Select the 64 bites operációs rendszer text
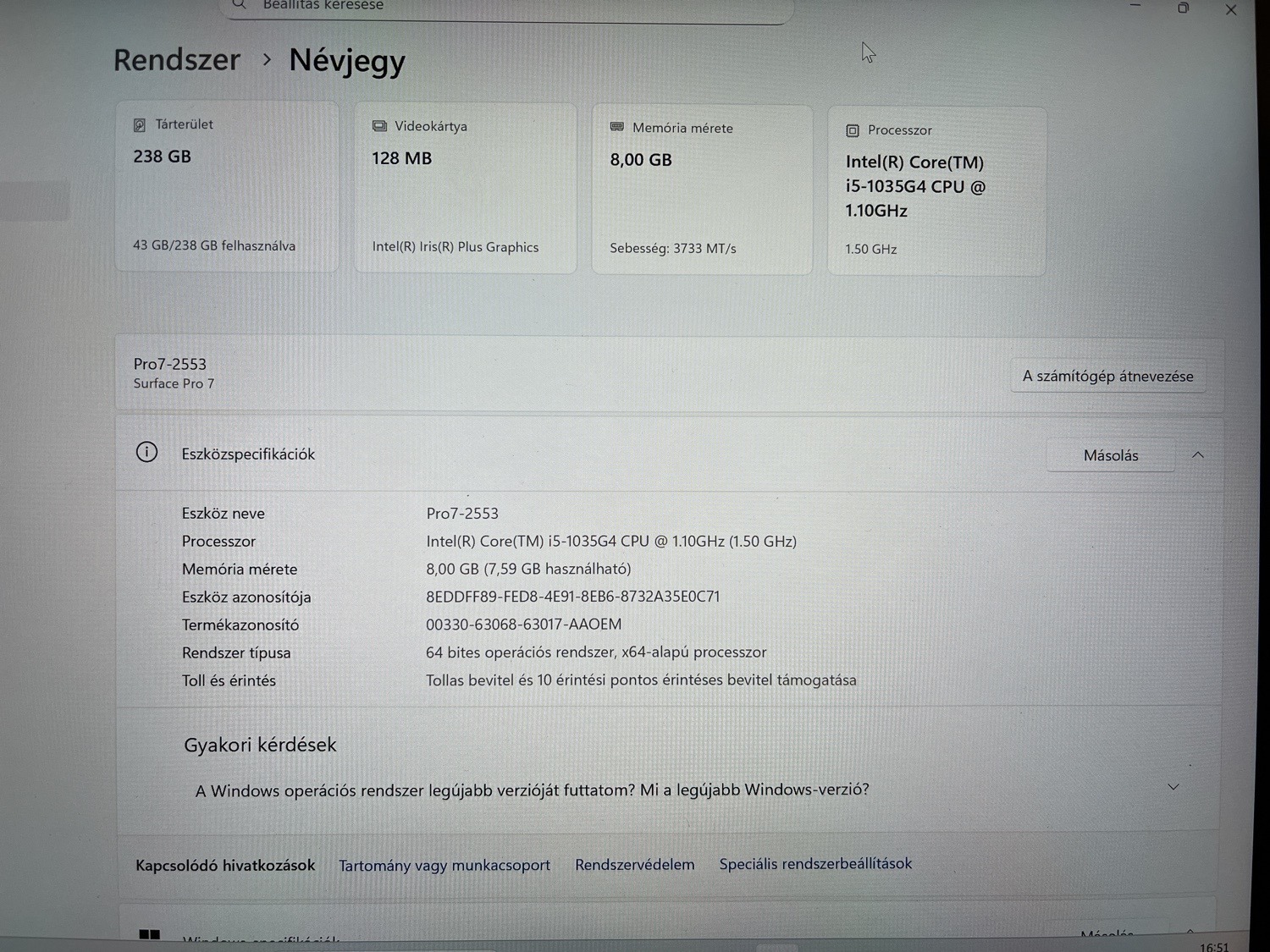Viewport: 1270px width, 952px height. [596, 652]
